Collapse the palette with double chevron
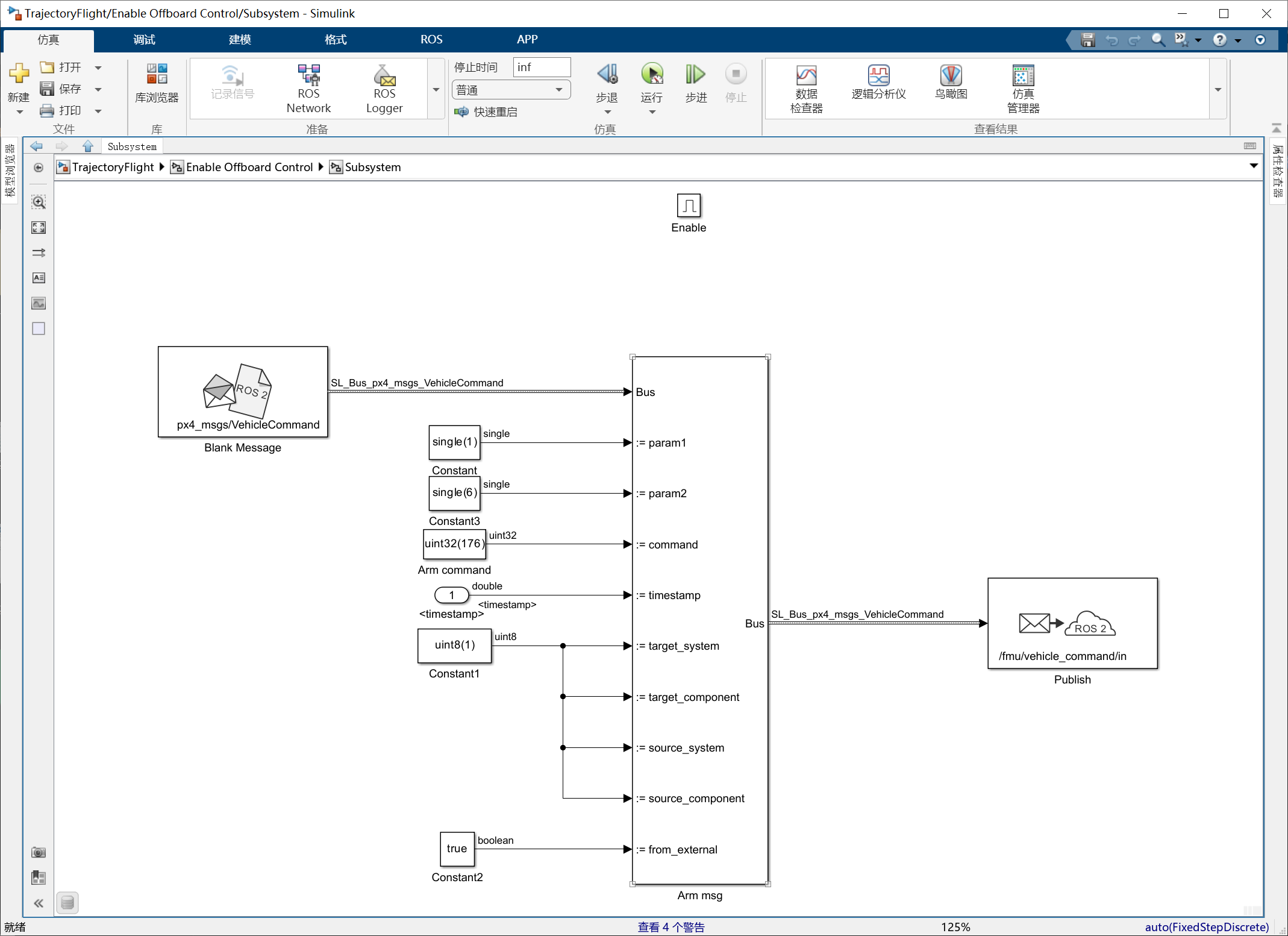This screenshot has height=936, width=1288. click(39, 903)
